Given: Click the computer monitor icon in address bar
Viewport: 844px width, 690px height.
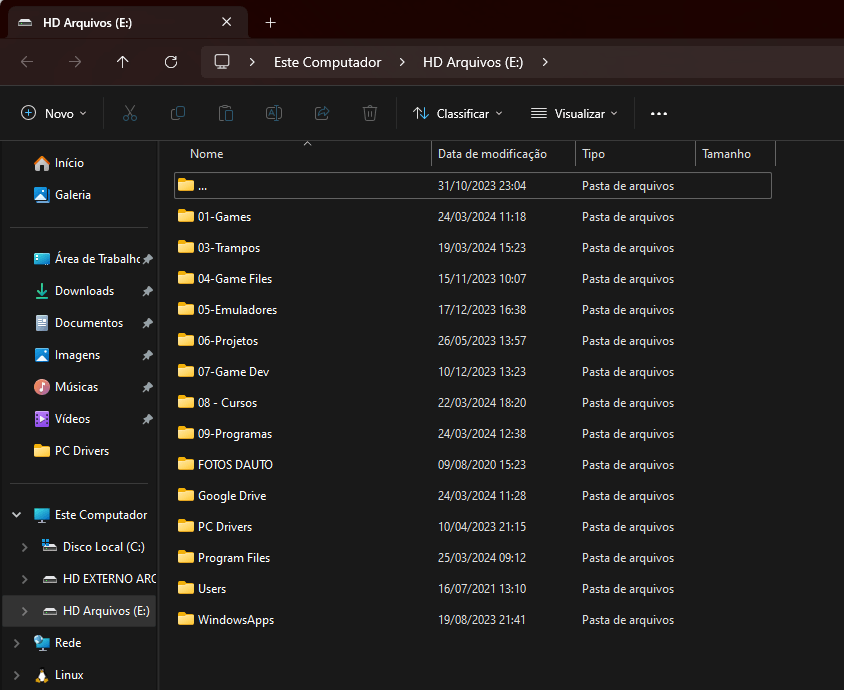Looking at the screenshot, I should point(222,61).
